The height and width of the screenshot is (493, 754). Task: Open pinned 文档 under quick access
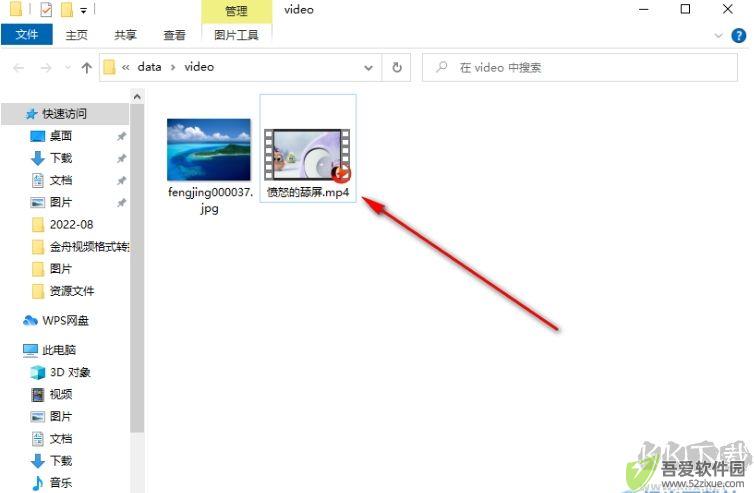click(61, 180)
